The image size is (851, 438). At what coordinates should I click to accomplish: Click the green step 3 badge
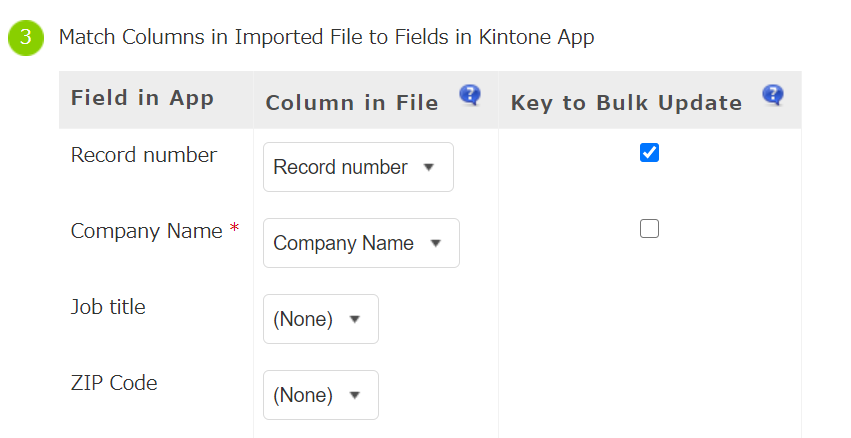click(26, 38)
